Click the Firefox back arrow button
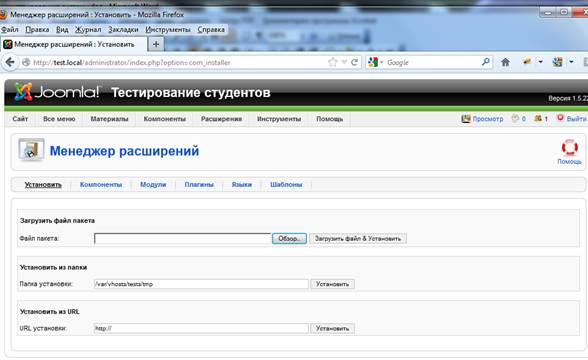Image resolution: width=588 pixels, height=360 pixels. pyautogui.click(x=10, y=62)
